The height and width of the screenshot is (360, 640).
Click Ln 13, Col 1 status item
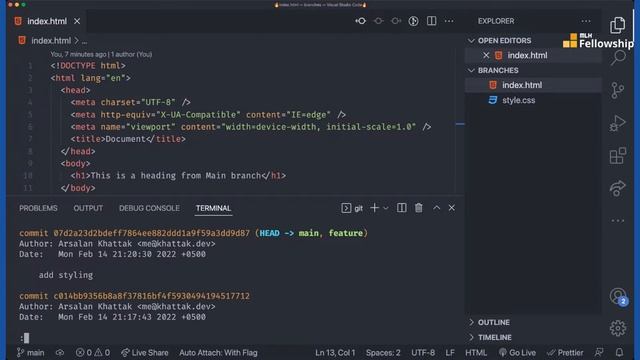pos(335,352)
